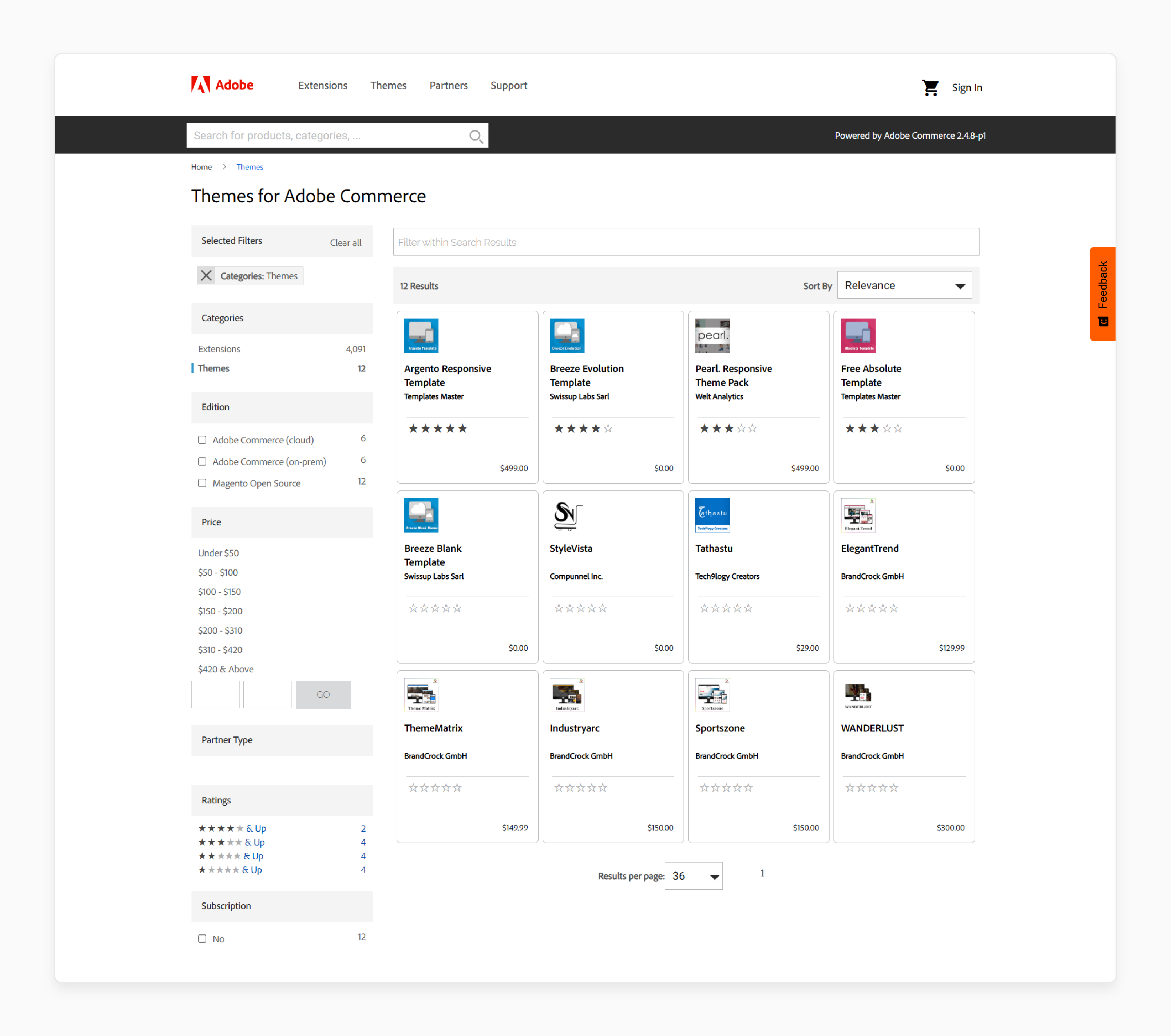Image resolution: width=1171 pixels, height=1036 pixels.
Task: Click the search magnifier icon
Action: point(475,136)
